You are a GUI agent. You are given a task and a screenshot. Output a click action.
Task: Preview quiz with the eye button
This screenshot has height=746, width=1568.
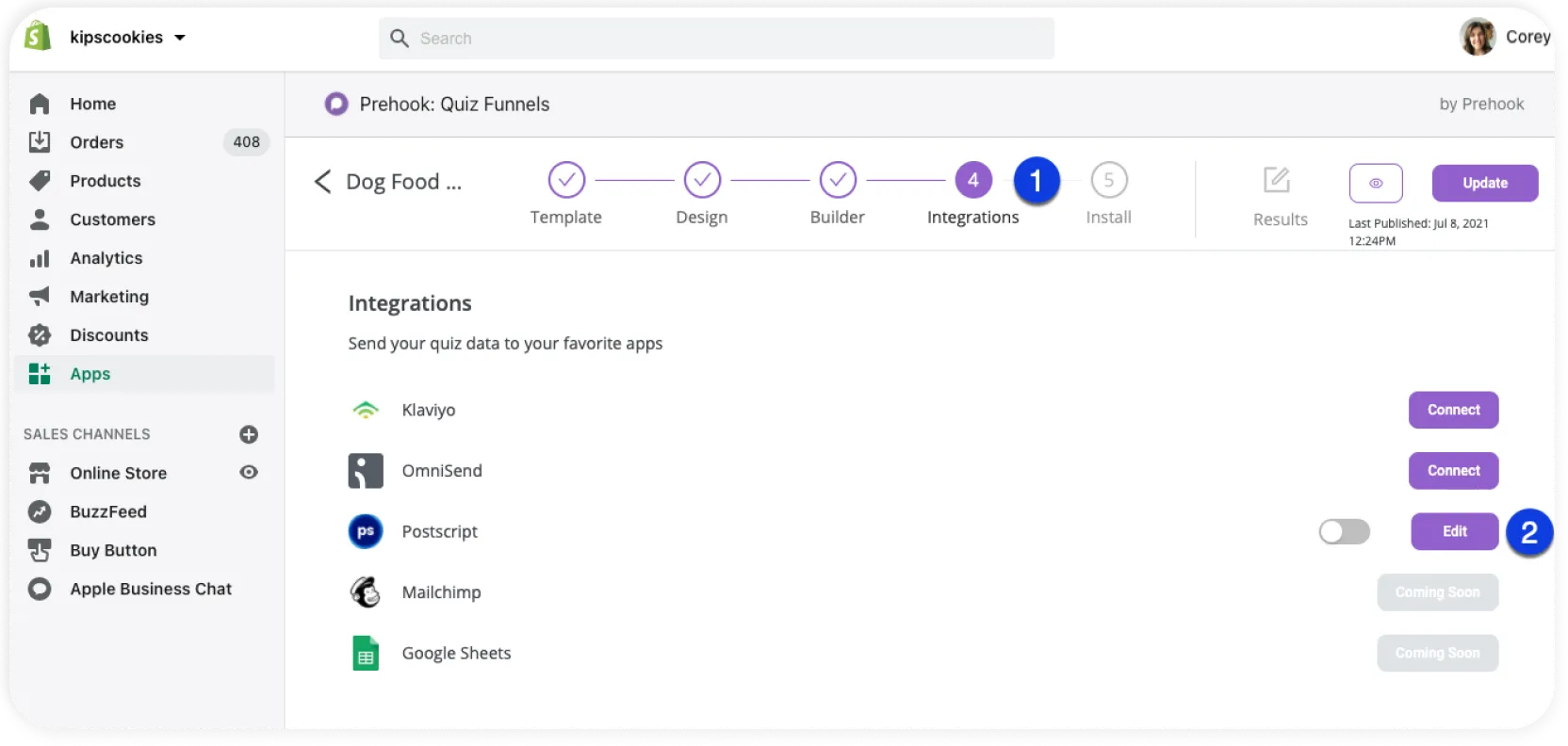1376,183
